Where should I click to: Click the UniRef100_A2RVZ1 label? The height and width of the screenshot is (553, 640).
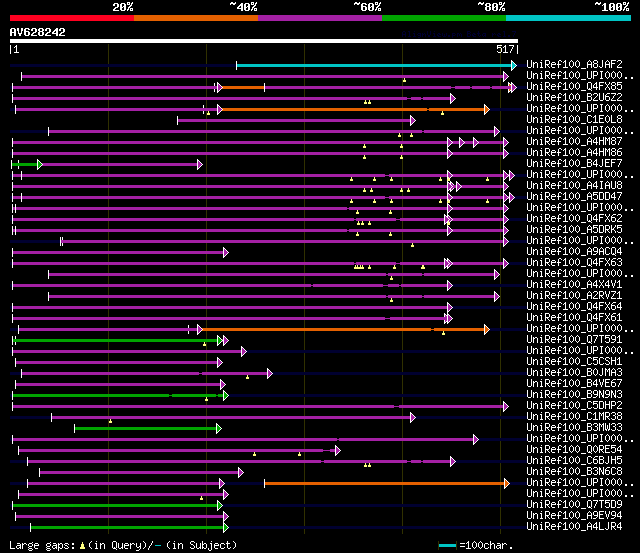point(574,296)
